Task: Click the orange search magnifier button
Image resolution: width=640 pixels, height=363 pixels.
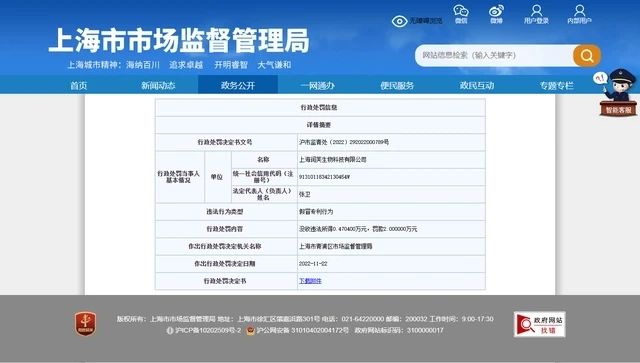Action: click(587, 56)
